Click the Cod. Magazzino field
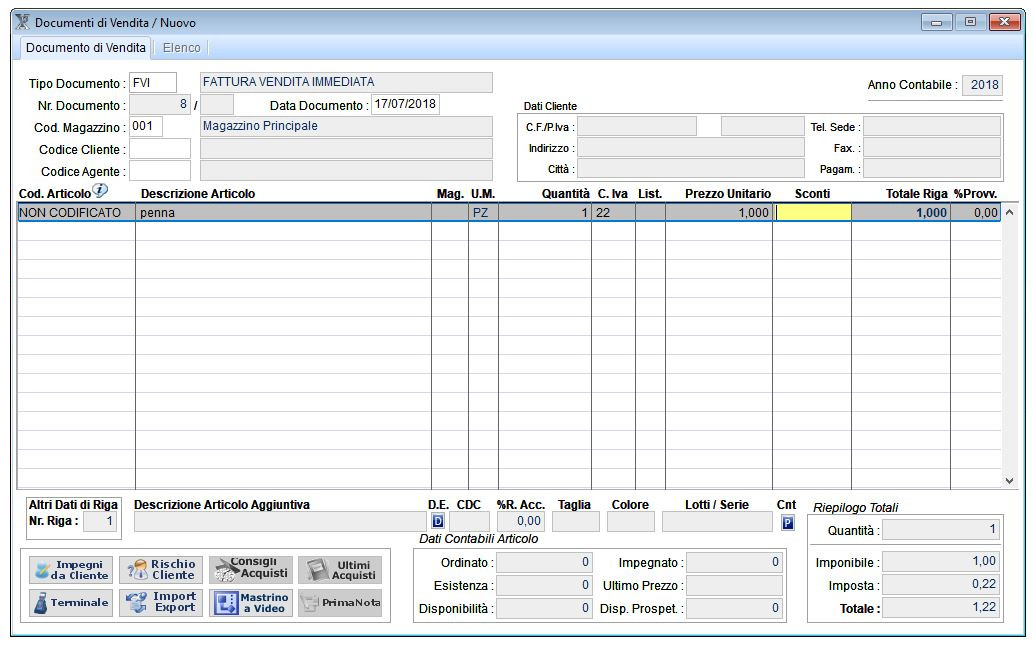This screenshot has height=647, width=1034. click(x=146, y=127)
